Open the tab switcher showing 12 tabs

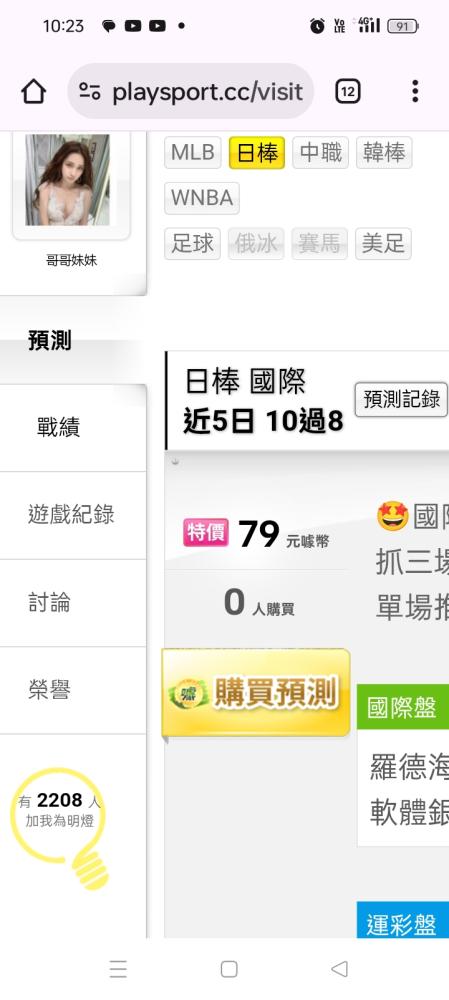coord(348,92)
